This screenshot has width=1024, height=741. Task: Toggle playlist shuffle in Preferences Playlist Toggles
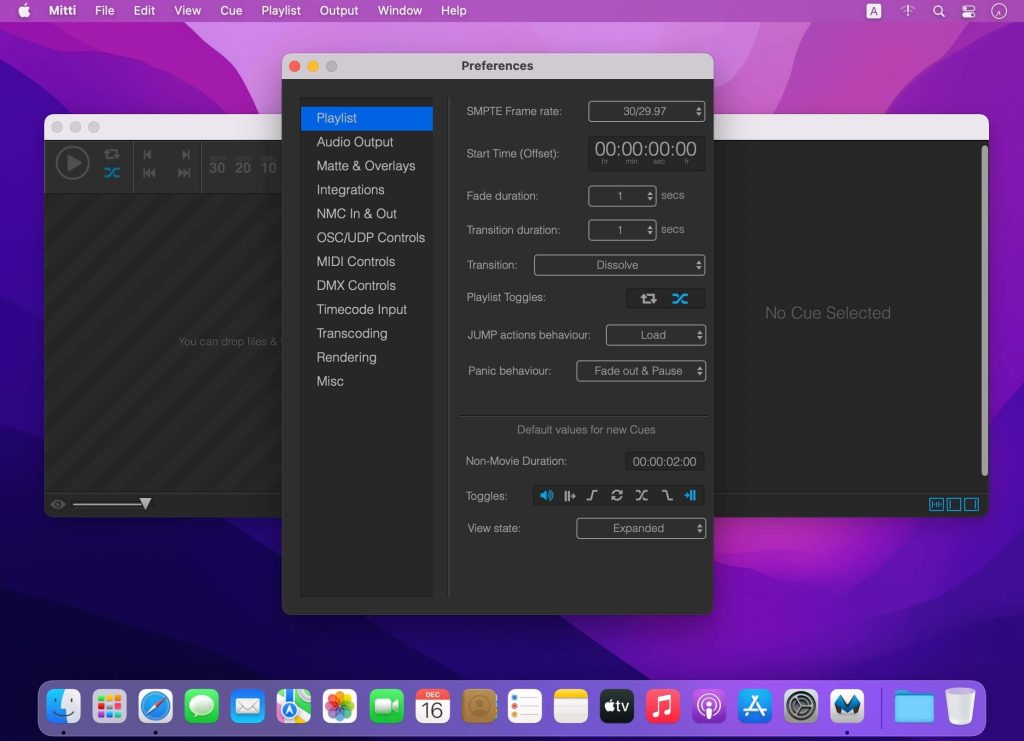680,298
